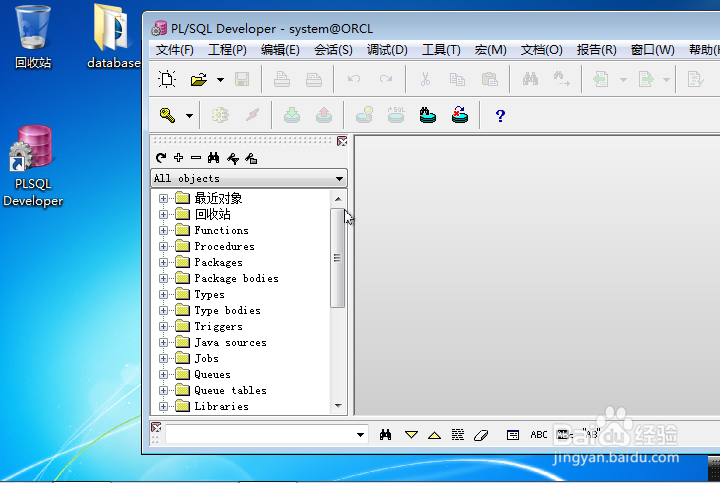Open the dropdown arrow beside the key icon
The width and height of the screenshot is (720, 483).
point(189,116)
